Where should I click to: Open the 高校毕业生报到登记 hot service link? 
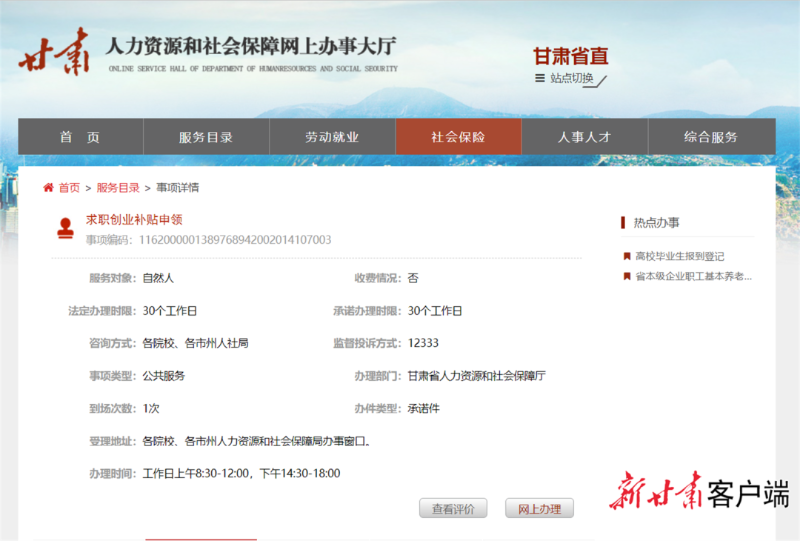(x=680, y=257)
